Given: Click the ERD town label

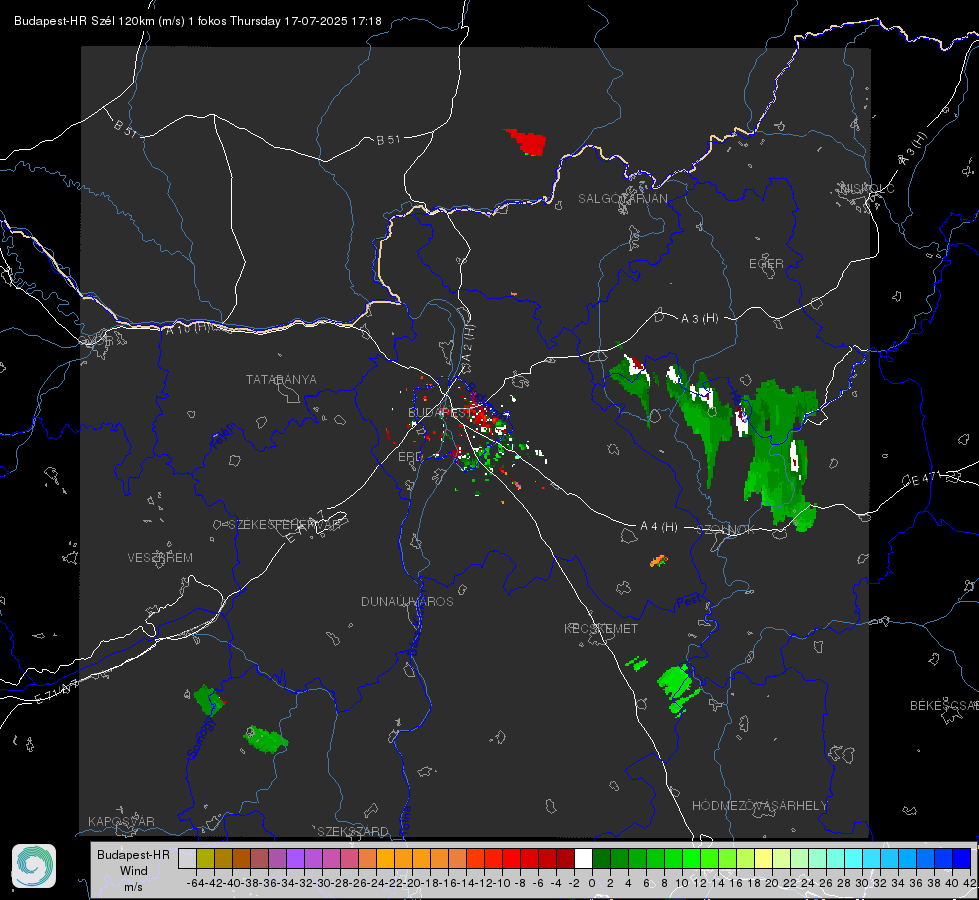Looking at the screenshot, I should pos(410,457).
